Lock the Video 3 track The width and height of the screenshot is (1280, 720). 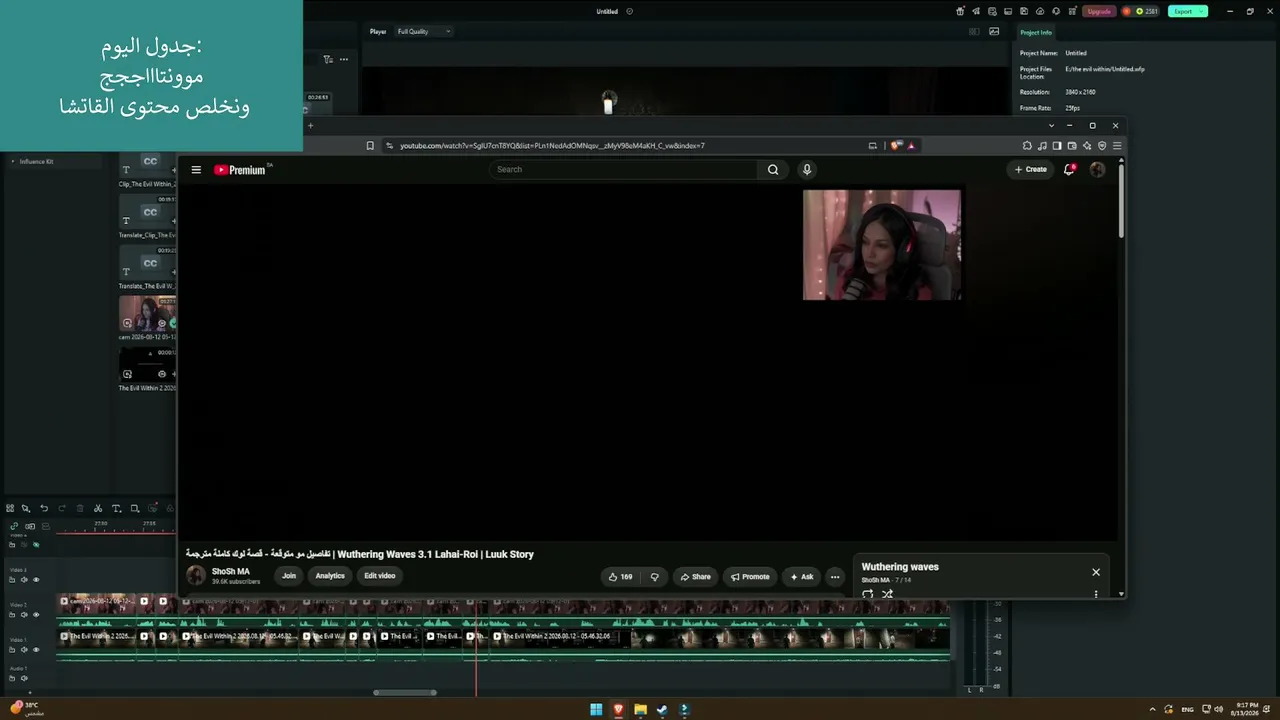[x=12, y=580]
